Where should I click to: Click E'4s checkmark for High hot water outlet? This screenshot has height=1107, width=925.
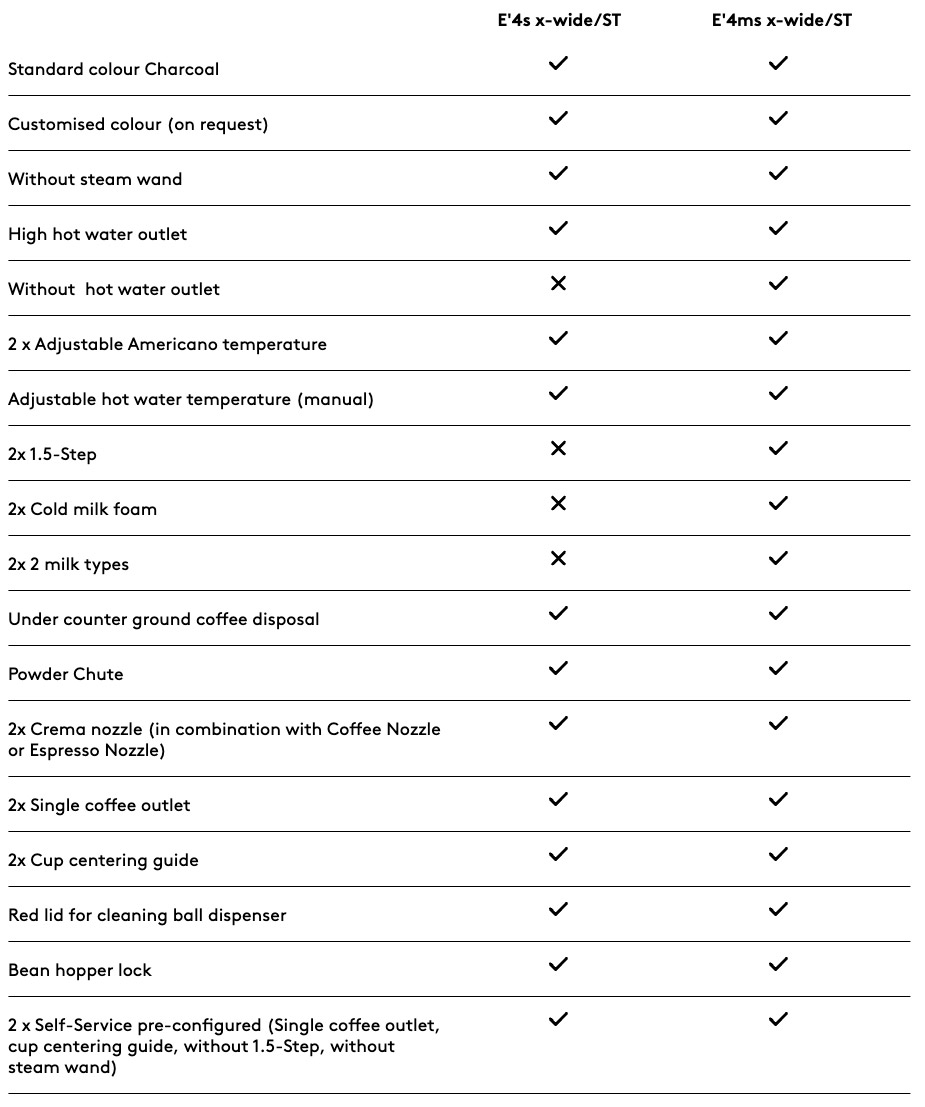(558, 229)
